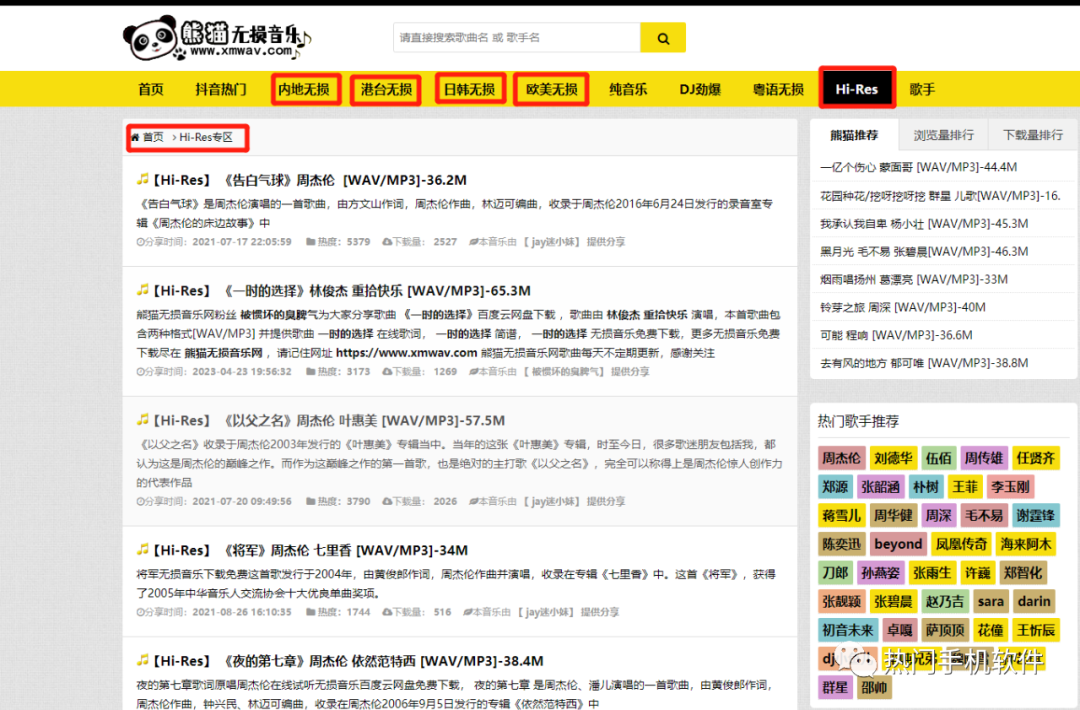The width and height of the screenshot is (1080, 710).
Task: Click the 朴树 singer tag
Action: (x=925, y=487)
